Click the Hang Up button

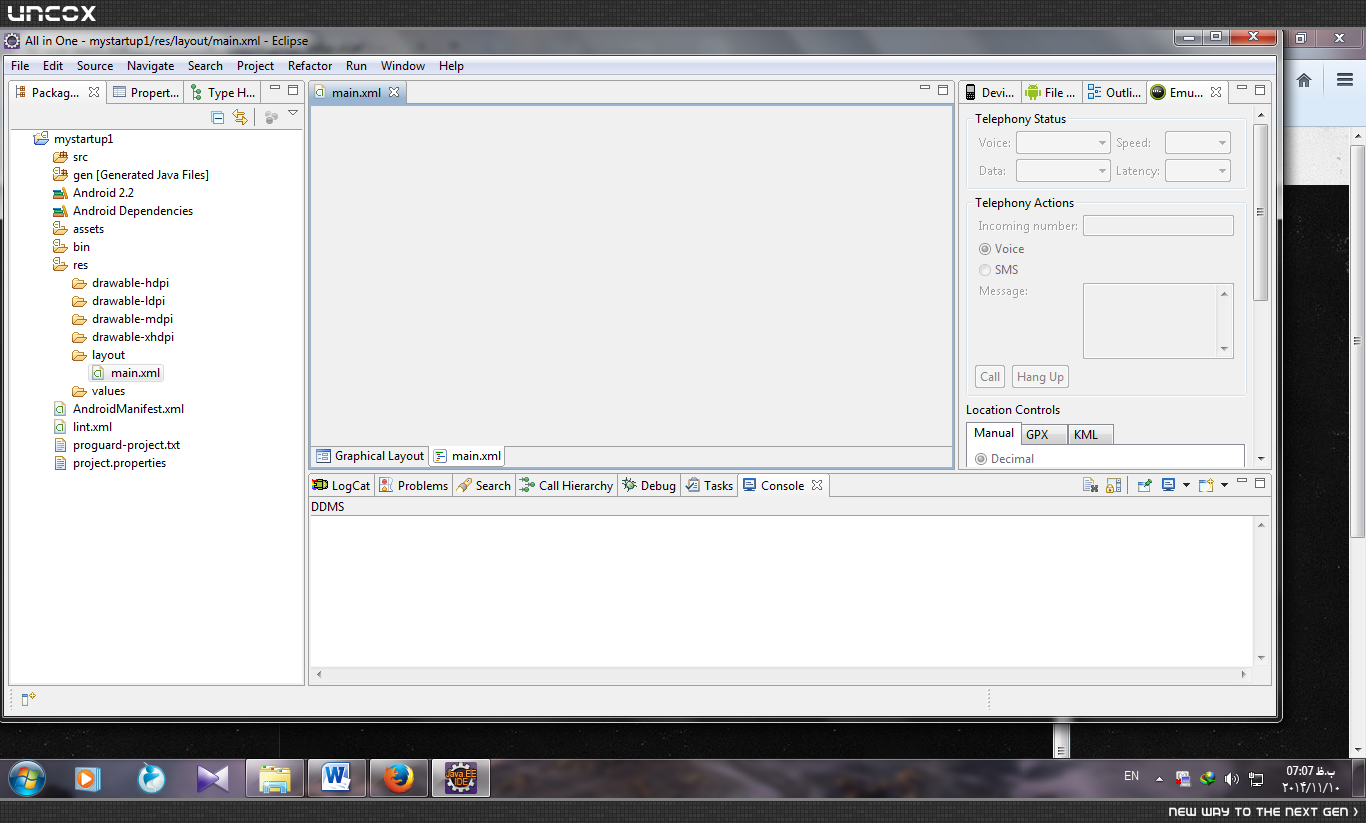1040,377
